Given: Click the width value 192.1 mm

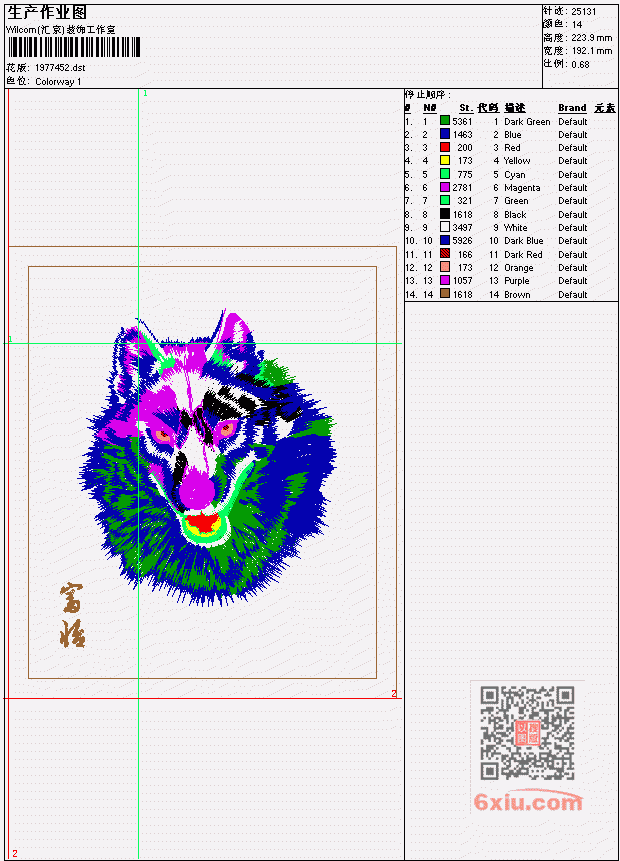Looking at the screenshot, I should [591, 51].
